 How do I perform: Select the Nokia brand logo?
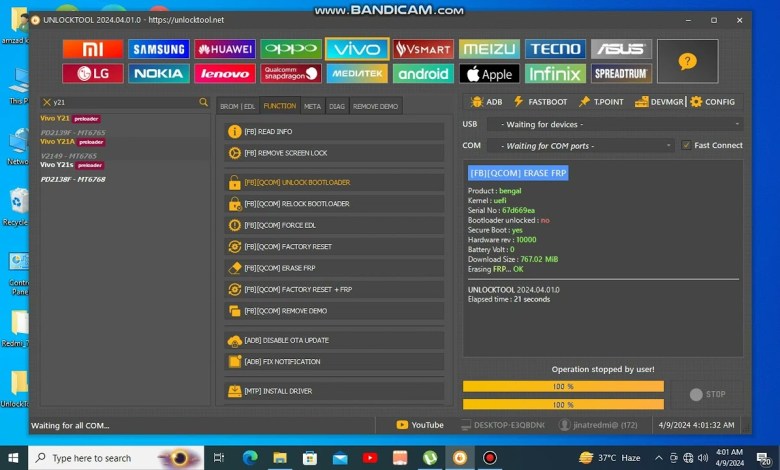(x=159, y=74)
